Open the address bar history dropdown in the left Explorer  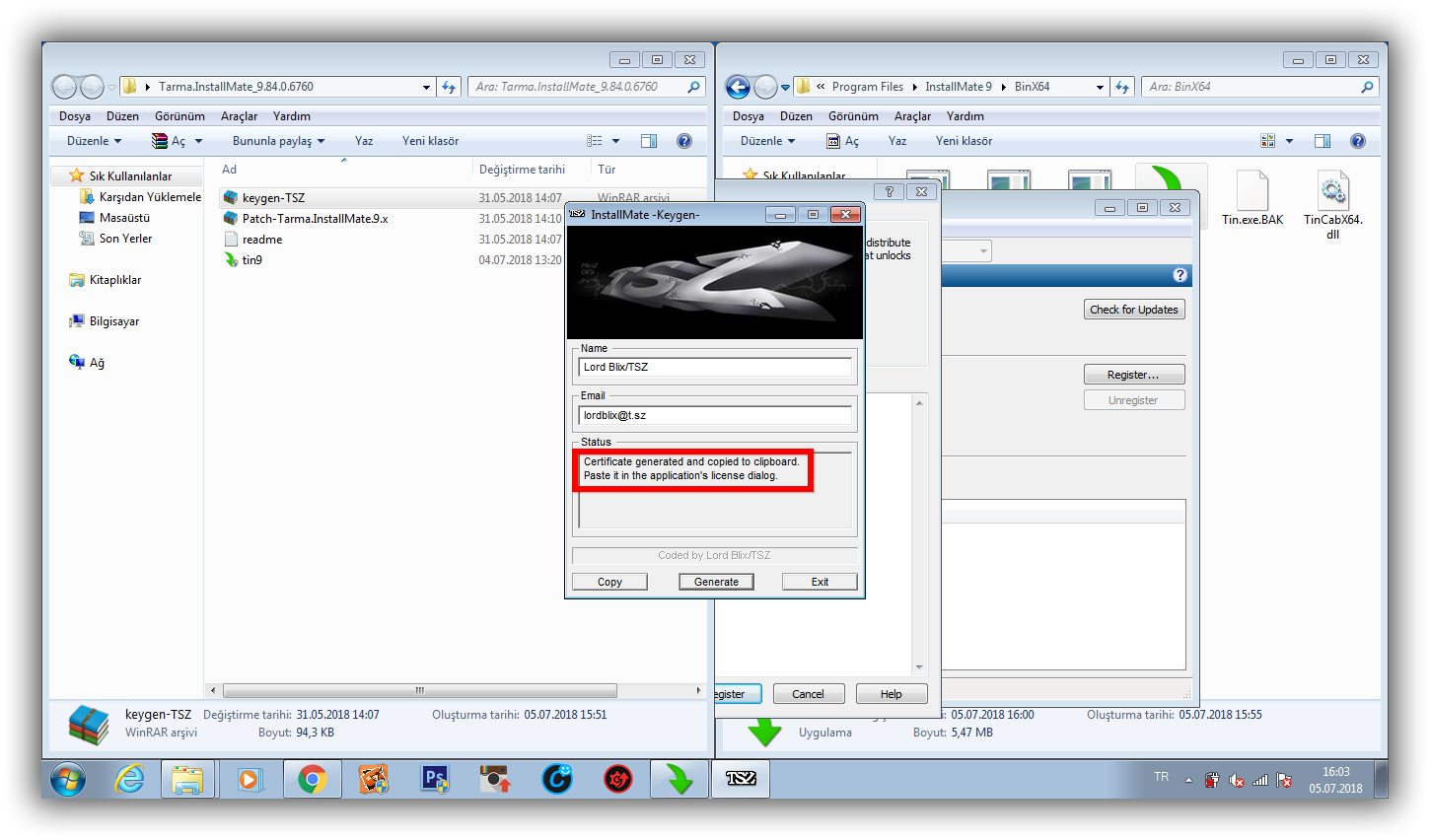[x=426, y=87]
